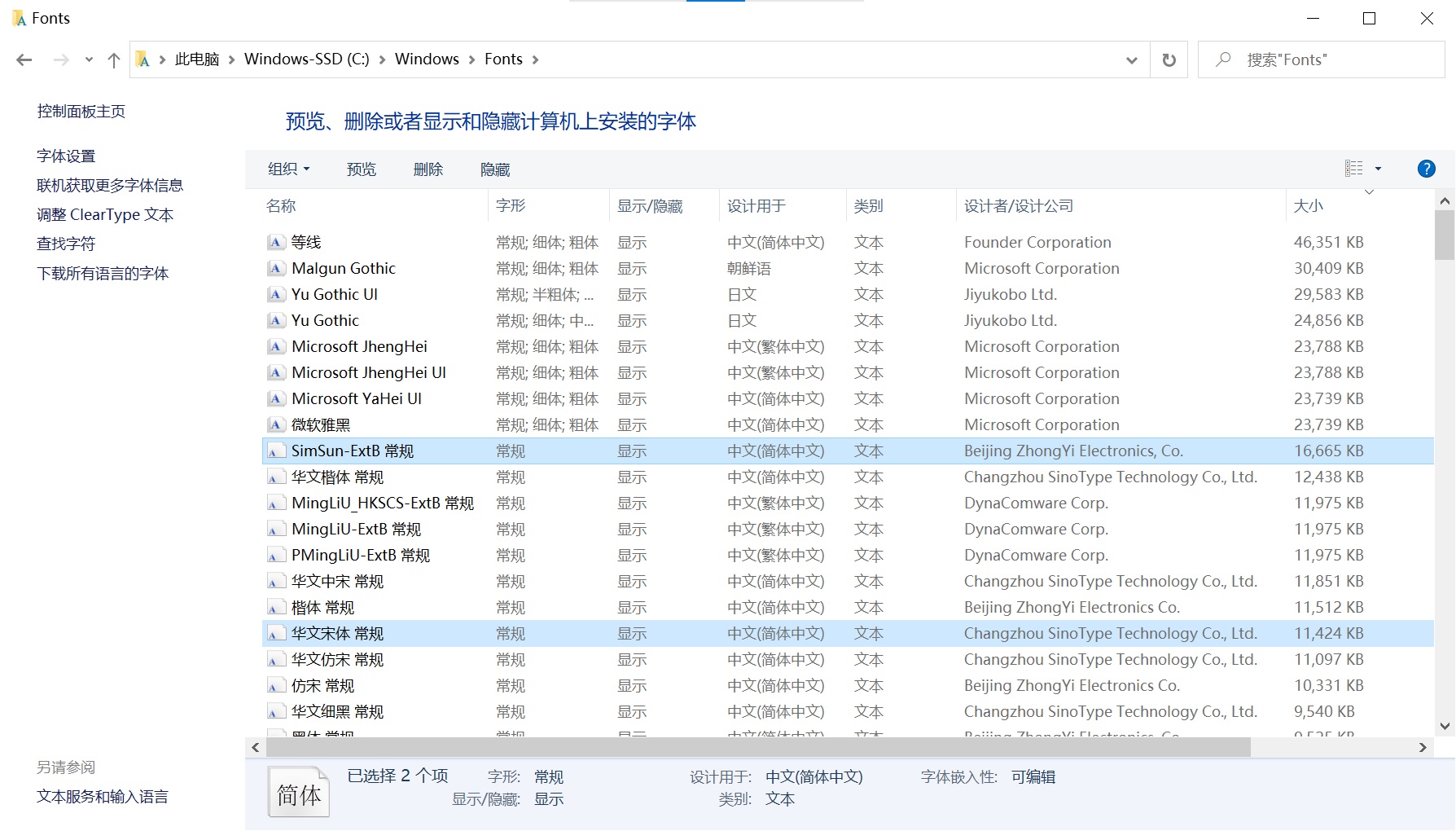Select 微软雅黑 font icon
Viewport: 1456px width, 831px height.
[276, 424]
